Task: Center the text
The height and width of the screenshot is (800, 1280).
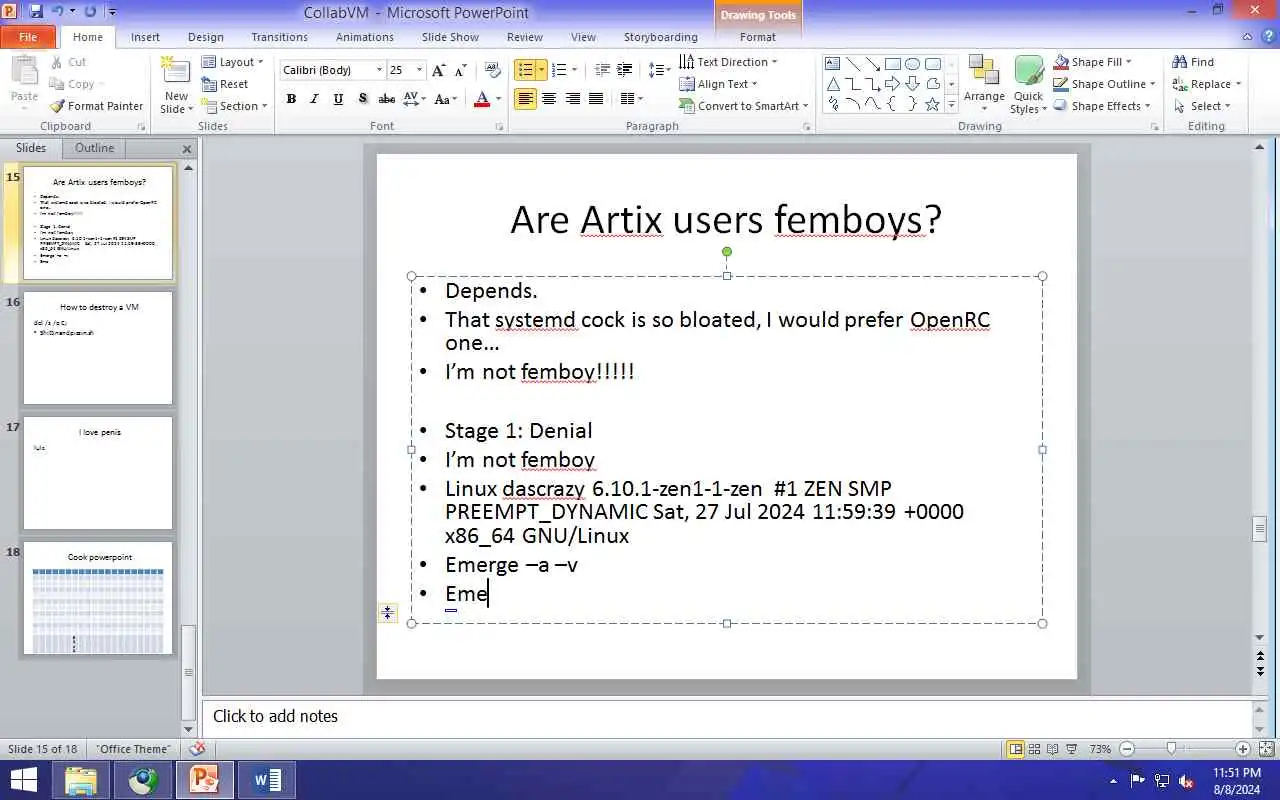Action: coord(549,99)
